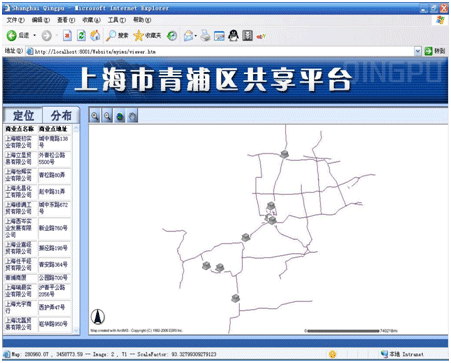Screen dimensions: 451x363
Task: Open the 文件(F) menu
Action: coord(16,20)
